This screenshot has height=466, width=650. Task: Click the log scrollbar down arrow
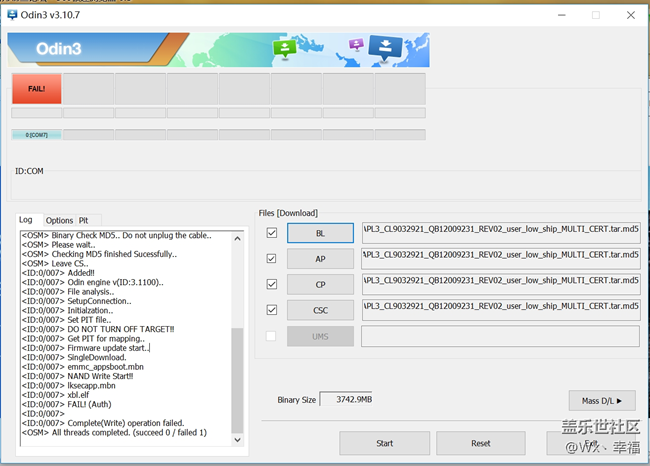tap(238, 440)
